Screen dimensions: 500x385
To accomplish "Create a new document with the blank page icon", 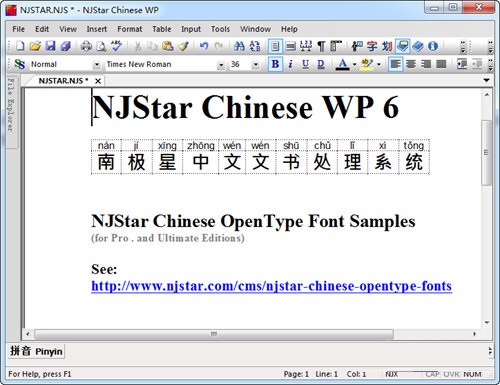I will pyautogui.click(x=20, y=46).
